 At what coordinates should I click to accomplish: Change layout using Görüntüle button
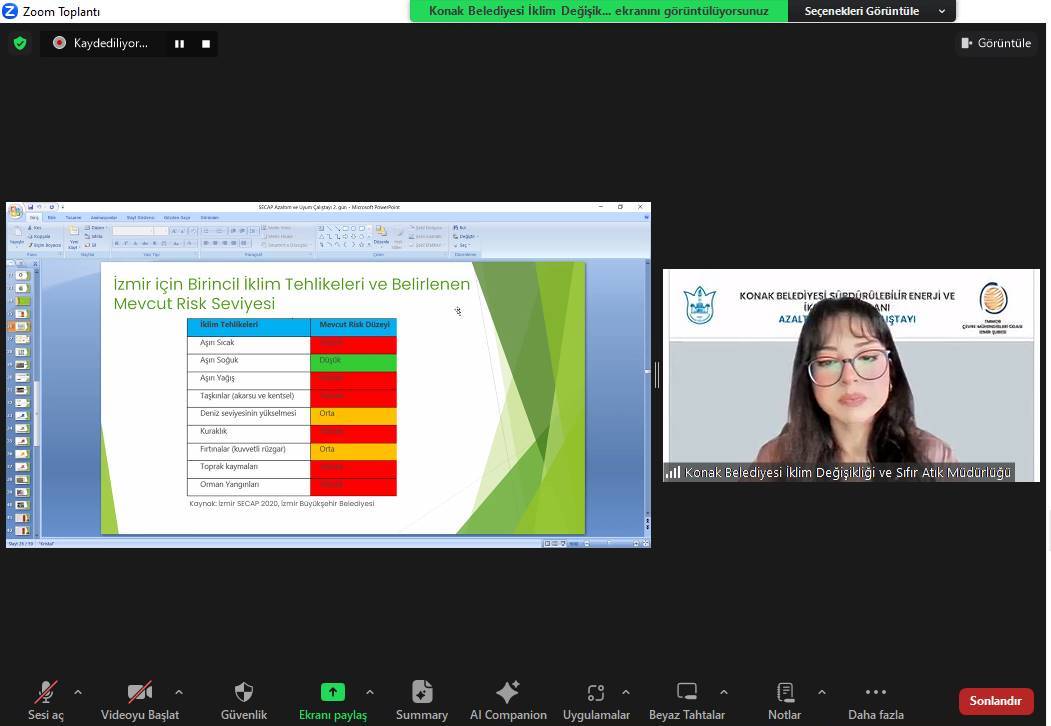point(995,43)
